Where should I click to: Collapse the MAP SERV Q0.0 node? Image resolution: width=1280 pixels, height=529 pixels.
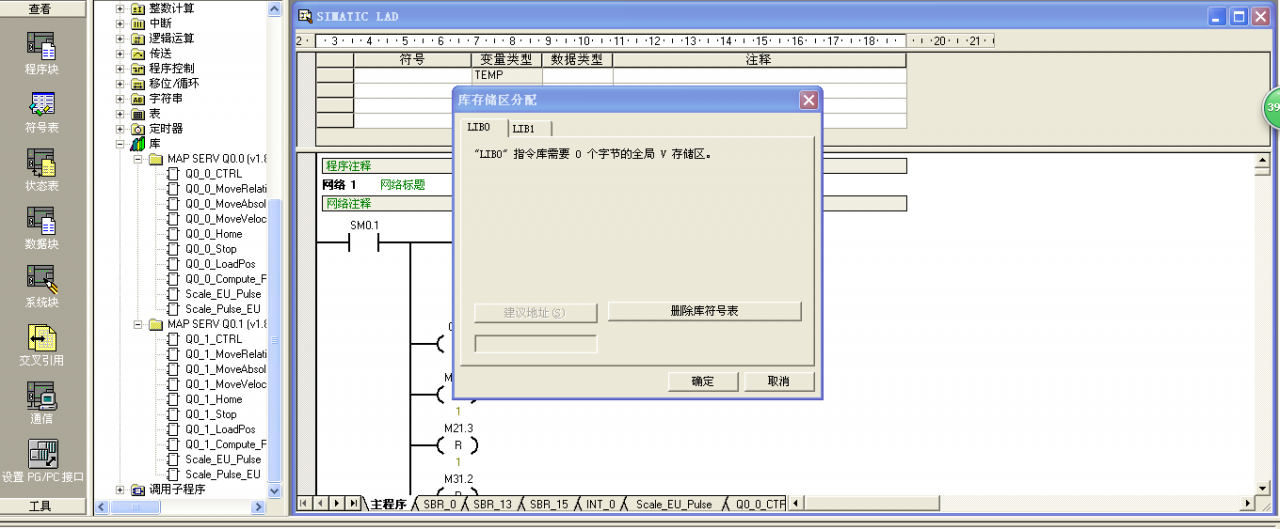138,159
